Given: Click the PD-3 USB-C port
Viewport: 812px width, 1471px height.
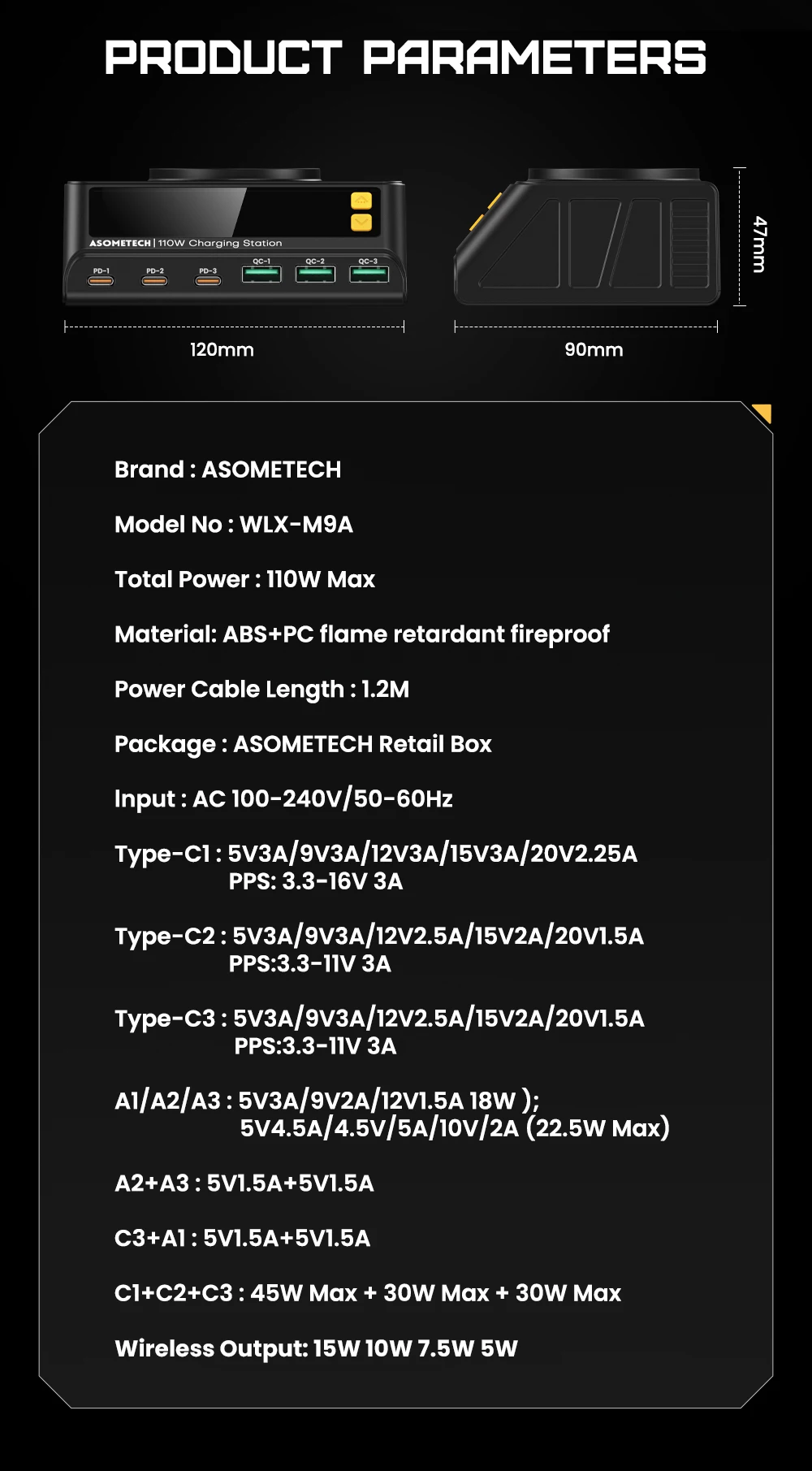Looking at the screenshot, I should tap(208, 281).
